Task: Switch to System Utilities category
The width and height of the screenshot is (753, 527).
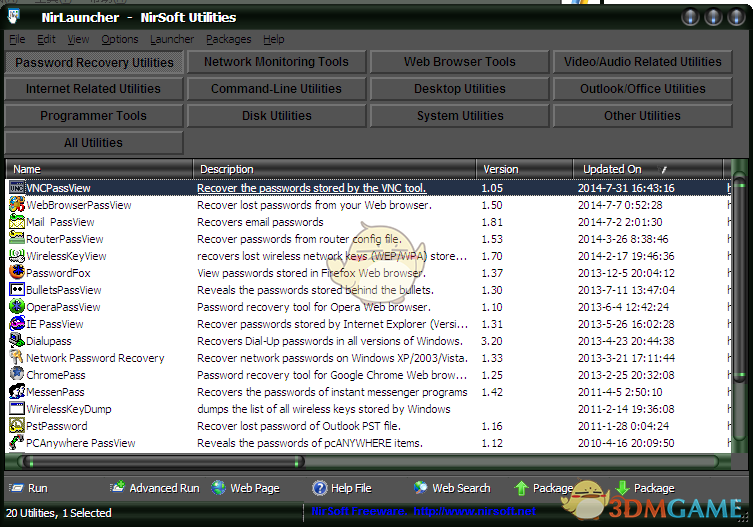Action: pyautogui.click(x=460, y=116)
